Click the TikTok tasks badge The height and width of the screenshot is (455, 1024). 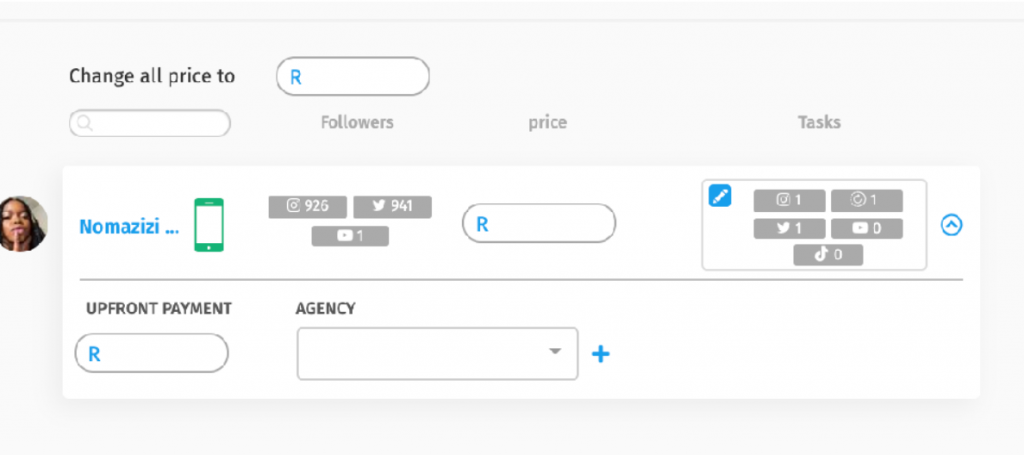tap(828, 255)
